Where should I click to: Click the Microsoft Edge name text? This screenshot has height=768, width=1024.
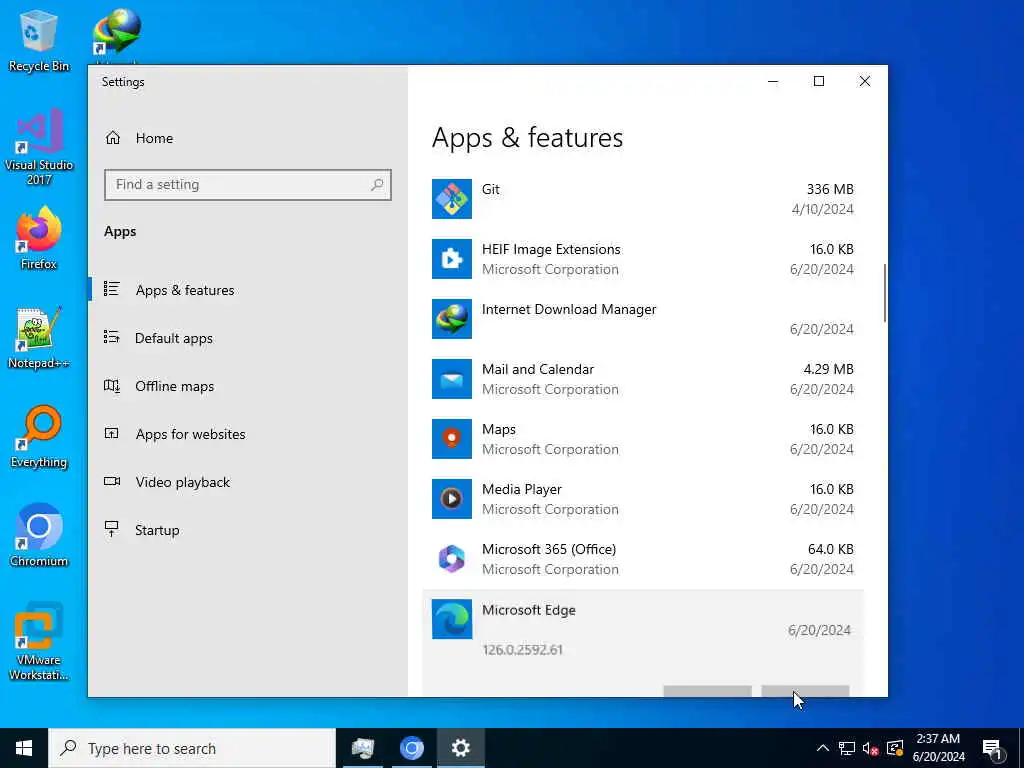(x=528, y=610)
